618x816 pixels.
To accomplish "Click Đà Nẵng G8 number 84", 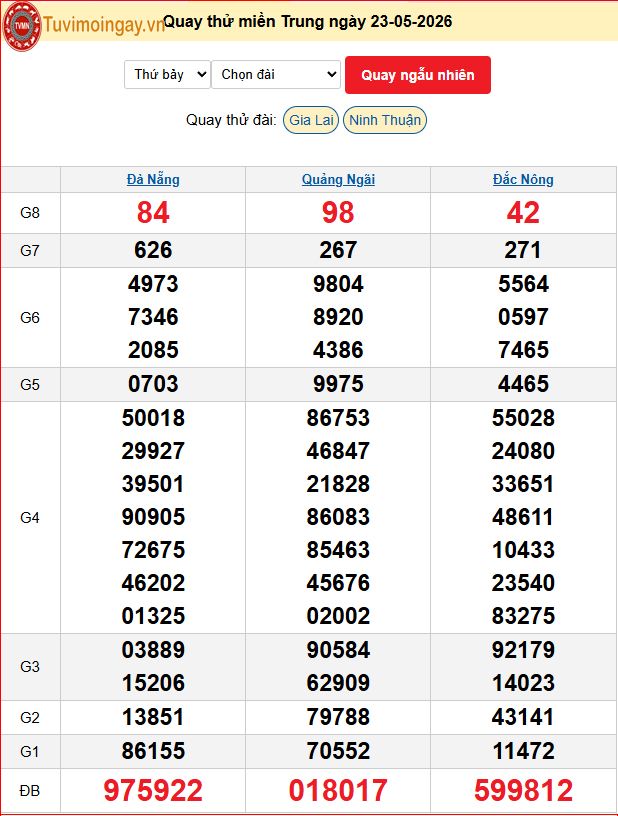I will (x=153, y=213).
